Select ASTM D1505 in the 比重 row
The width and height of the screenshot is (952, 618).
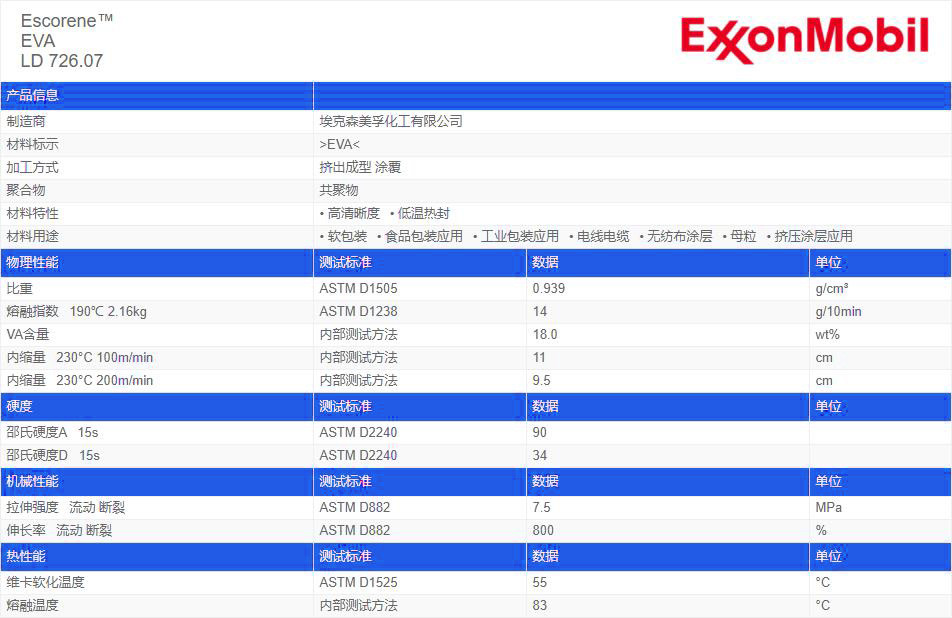pyautogui.click(x=358, y=288)
